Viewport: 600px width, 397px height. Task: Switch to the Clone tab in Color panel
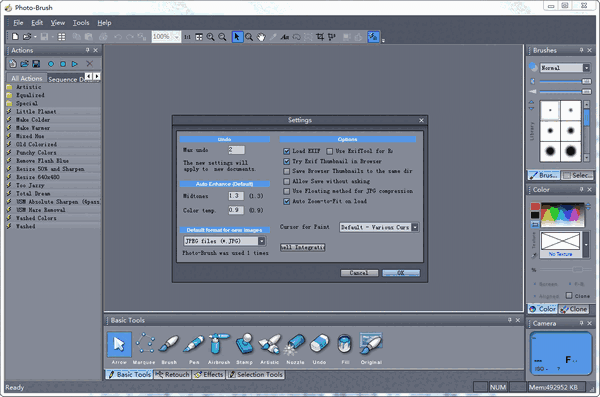pos(574,309)
